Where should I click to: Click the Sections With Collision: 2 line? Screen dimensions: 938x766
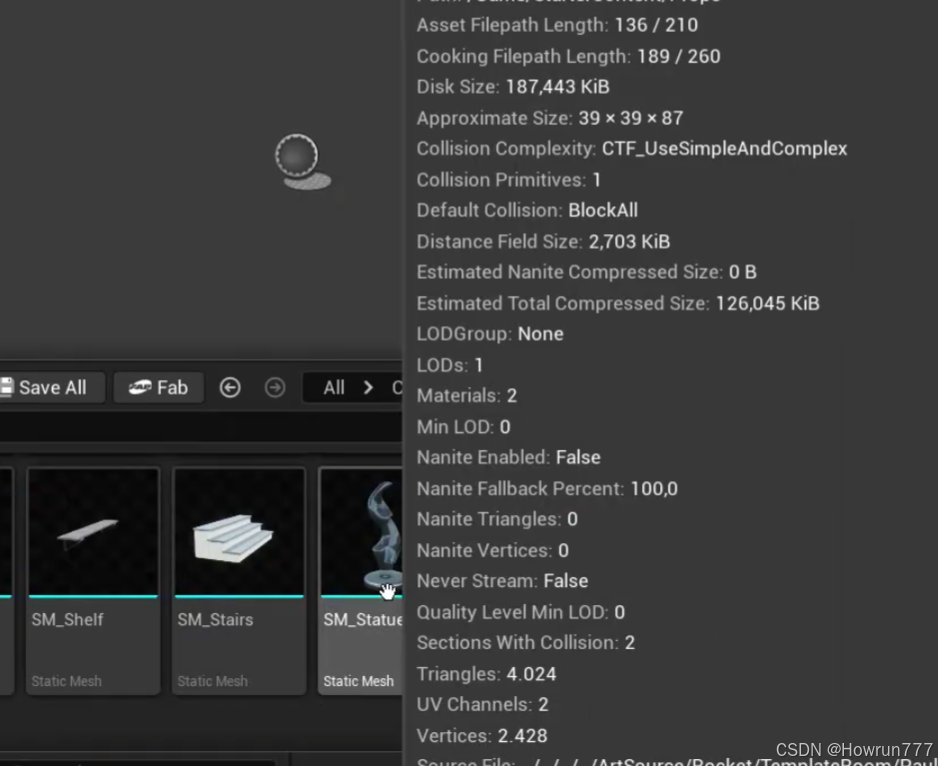[525, 642]
